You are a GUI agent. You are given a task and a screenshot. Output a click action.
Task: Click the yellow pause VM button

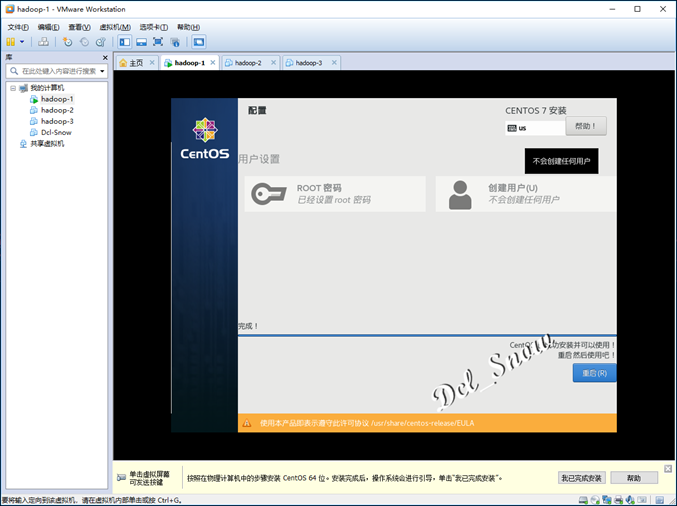[x=11, y=42]
